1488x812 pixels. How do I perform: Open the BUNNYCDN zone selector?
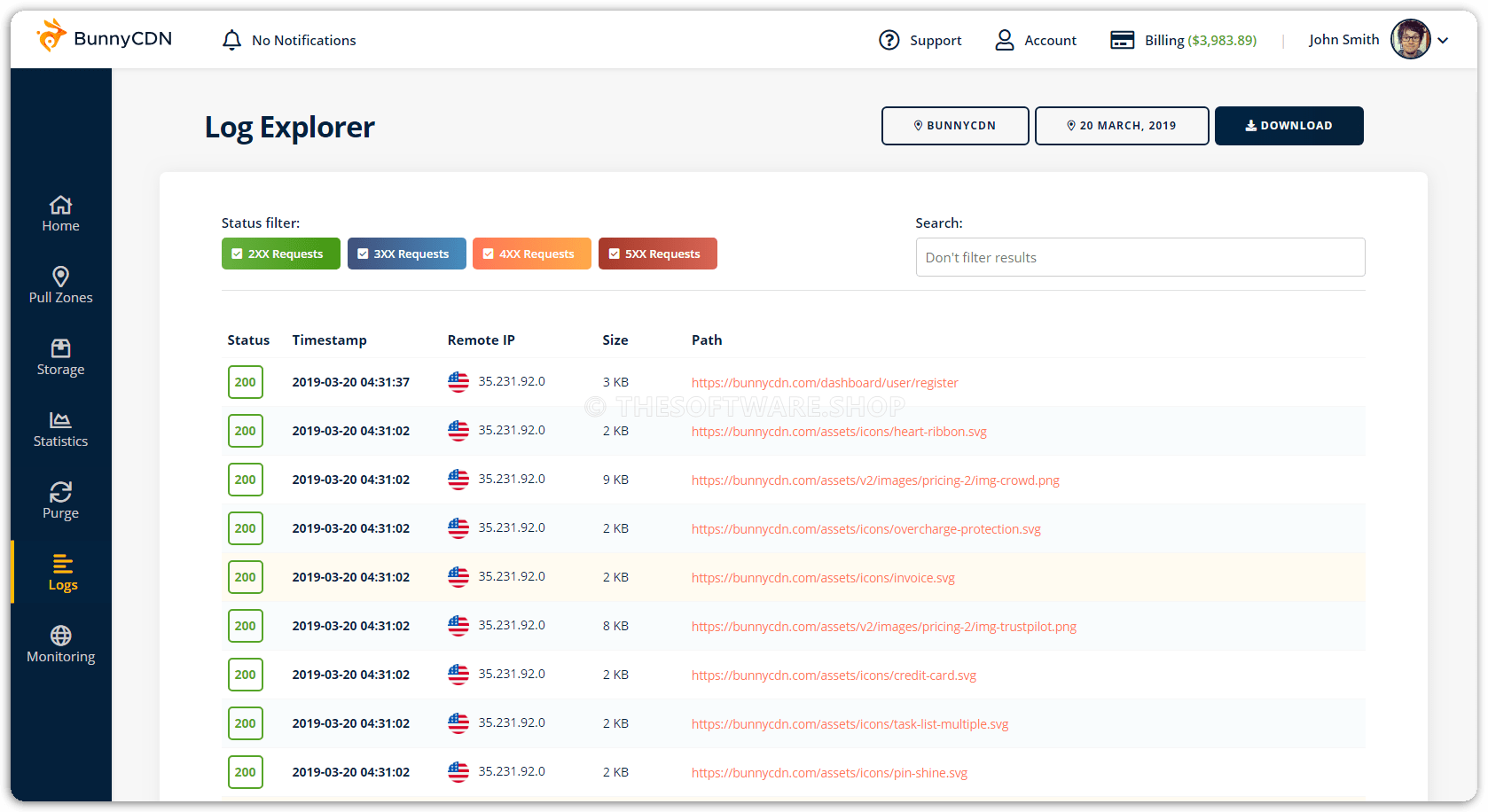click(954, 125)
